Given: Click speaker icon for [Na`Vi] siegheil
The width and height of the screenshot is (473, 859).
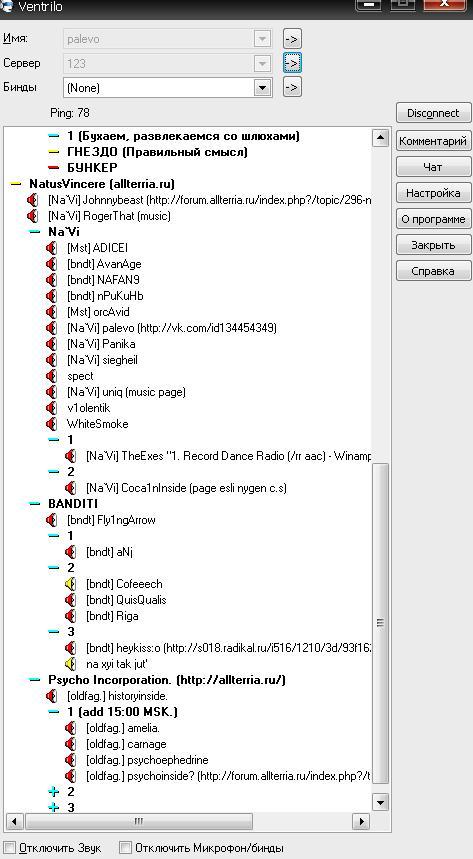Looking at the screenshot, I should pyautogui.click(x=52, y=360).
